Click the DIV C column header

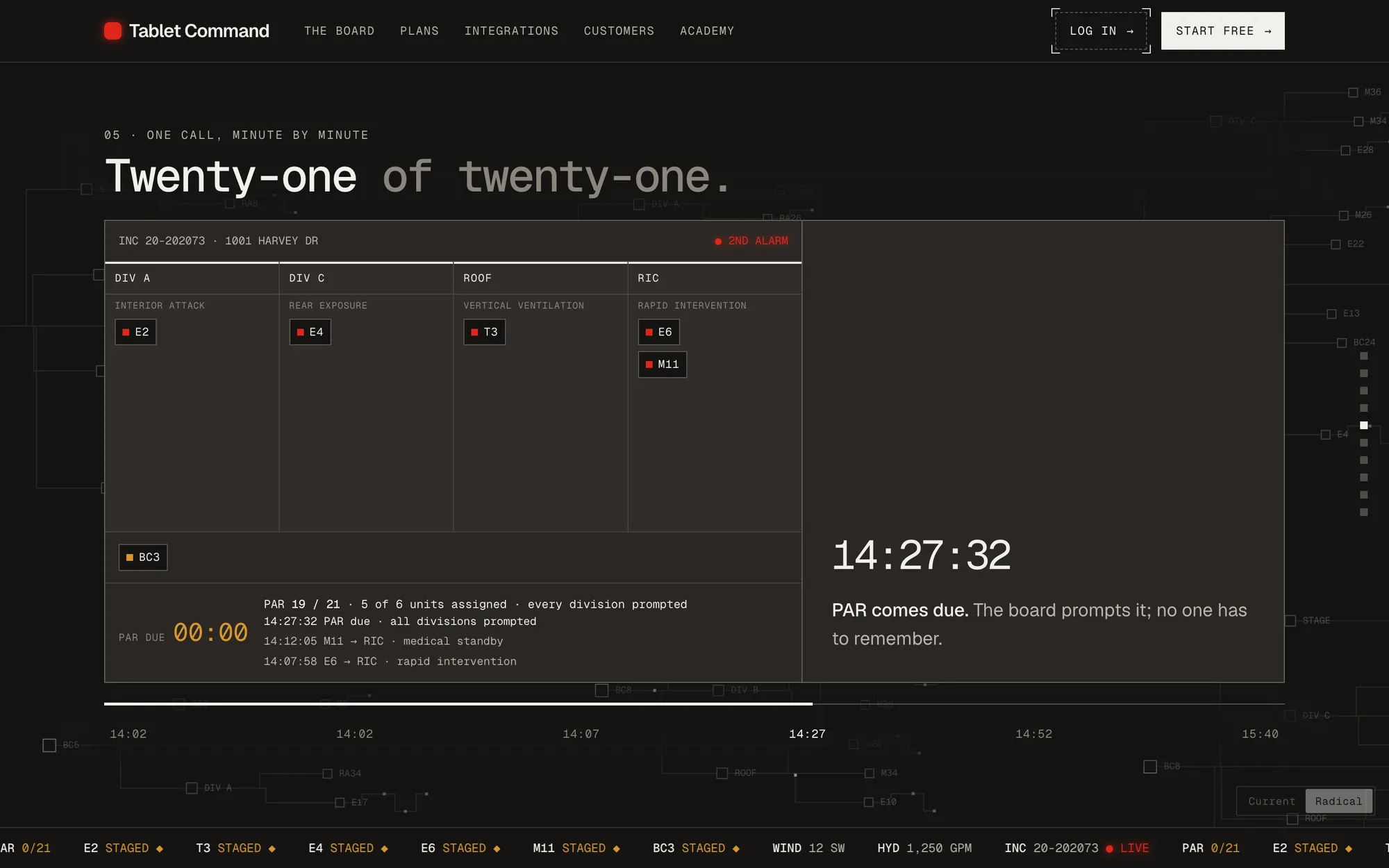point(366,278)
